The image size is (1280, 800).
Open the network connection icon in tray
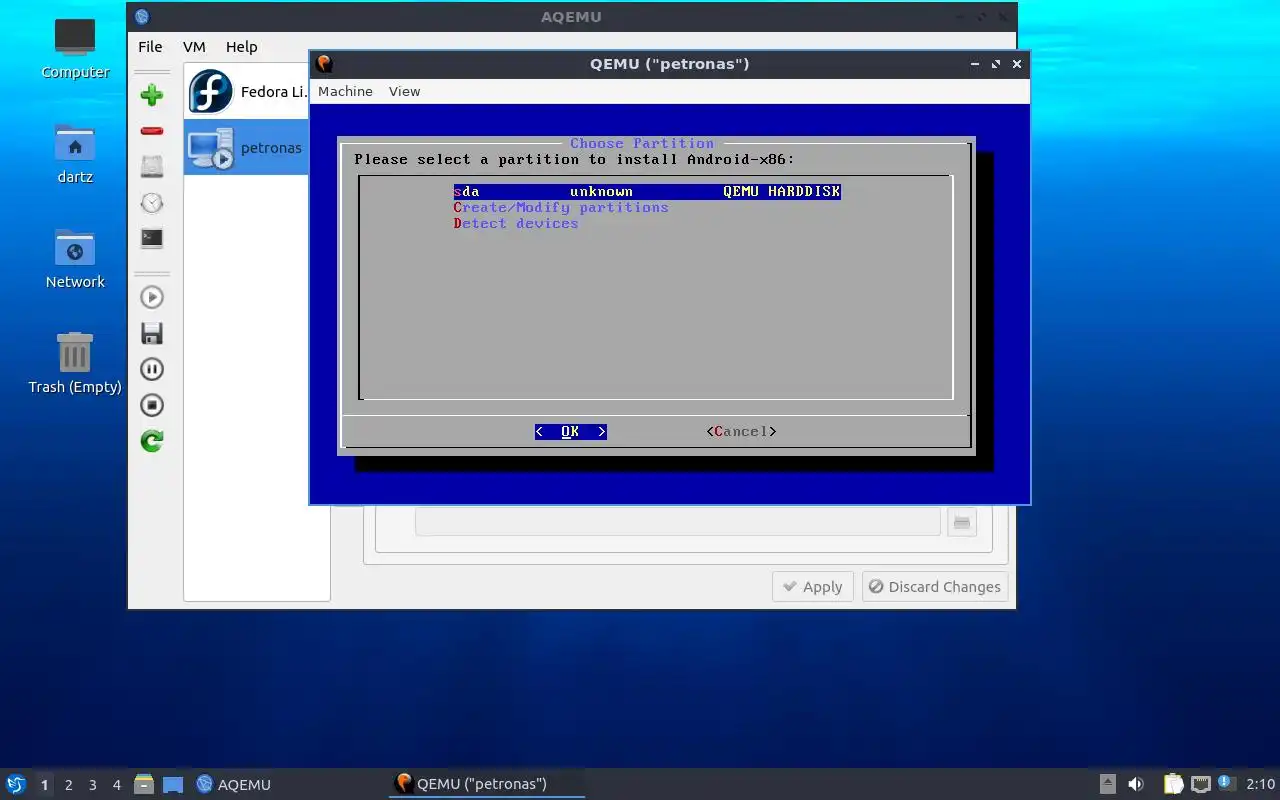(x=1201, y=784)
